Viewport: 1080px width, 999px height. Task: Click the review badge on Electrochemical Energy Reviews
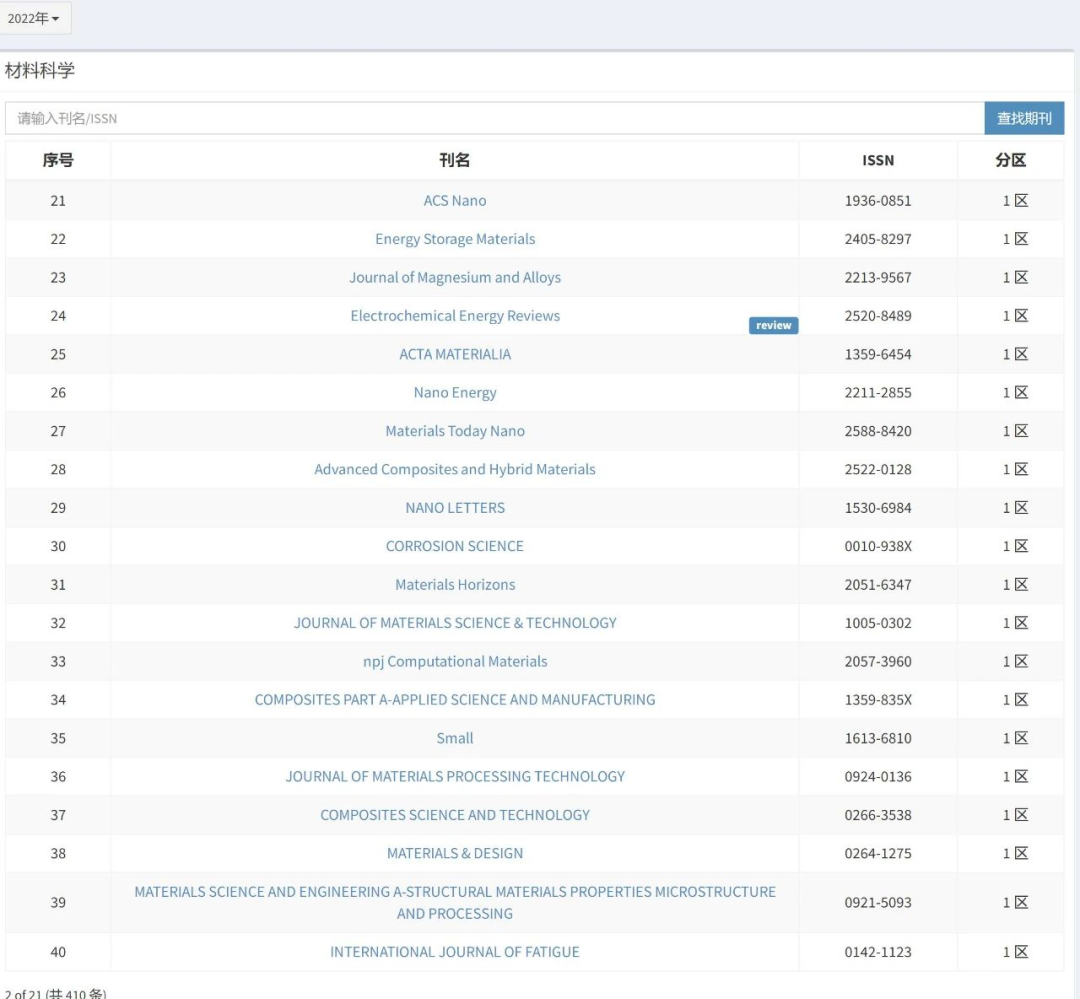(773, 325)
